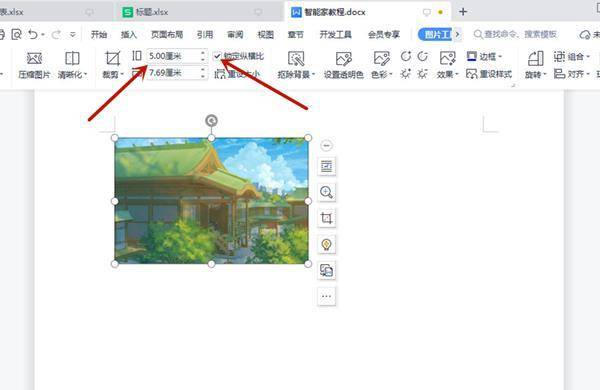The image size is (600, 390).
Task: Open layout options from floating picture toolbar
Action: 326,166
